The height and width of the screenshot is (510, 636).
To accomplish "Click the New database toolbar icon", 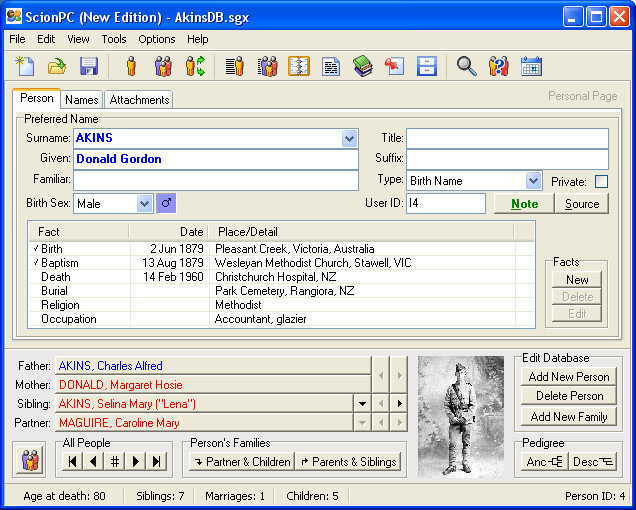I will tap(25, 66).
